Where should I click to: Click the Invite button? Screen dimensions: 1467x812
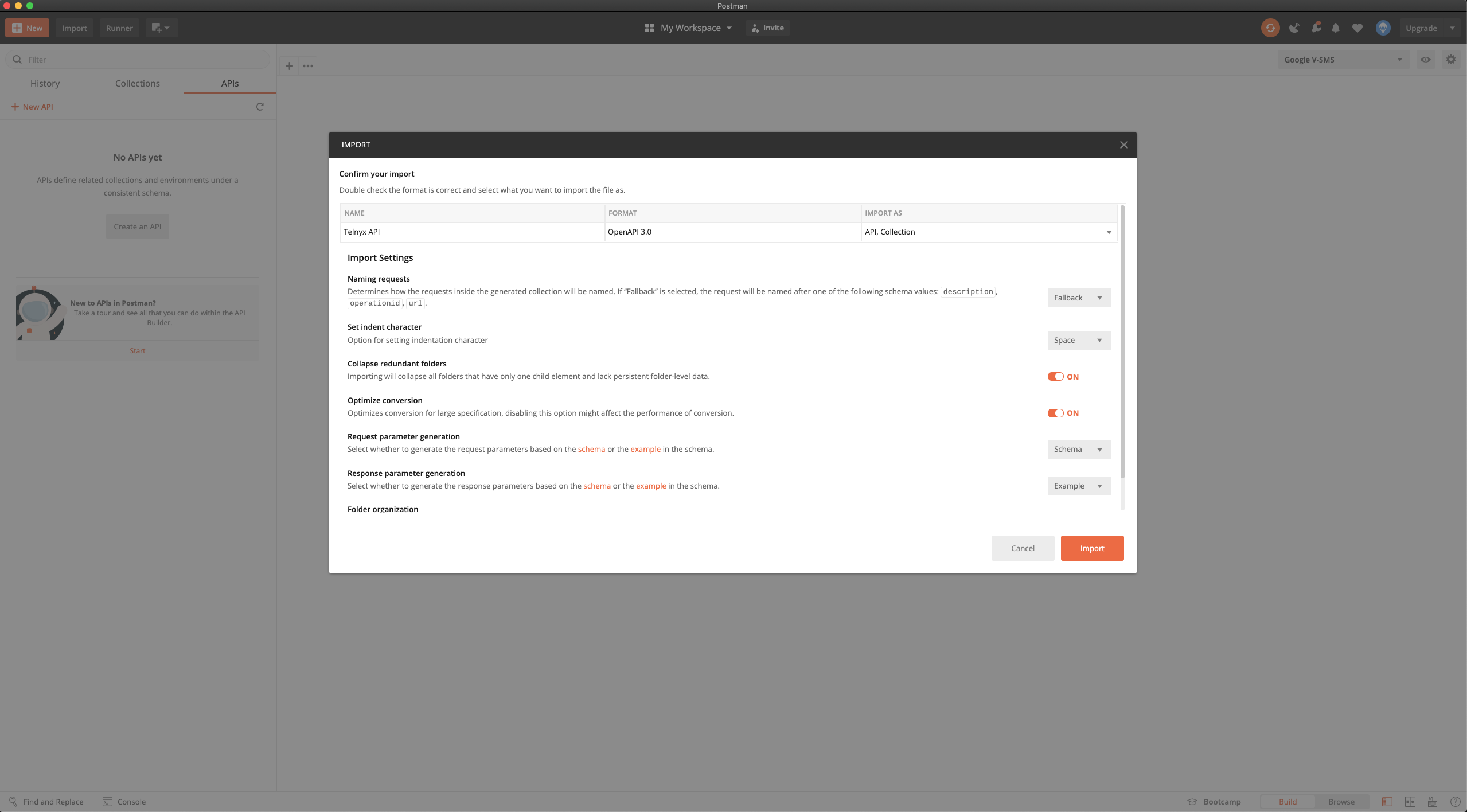[x=767, y=28]
